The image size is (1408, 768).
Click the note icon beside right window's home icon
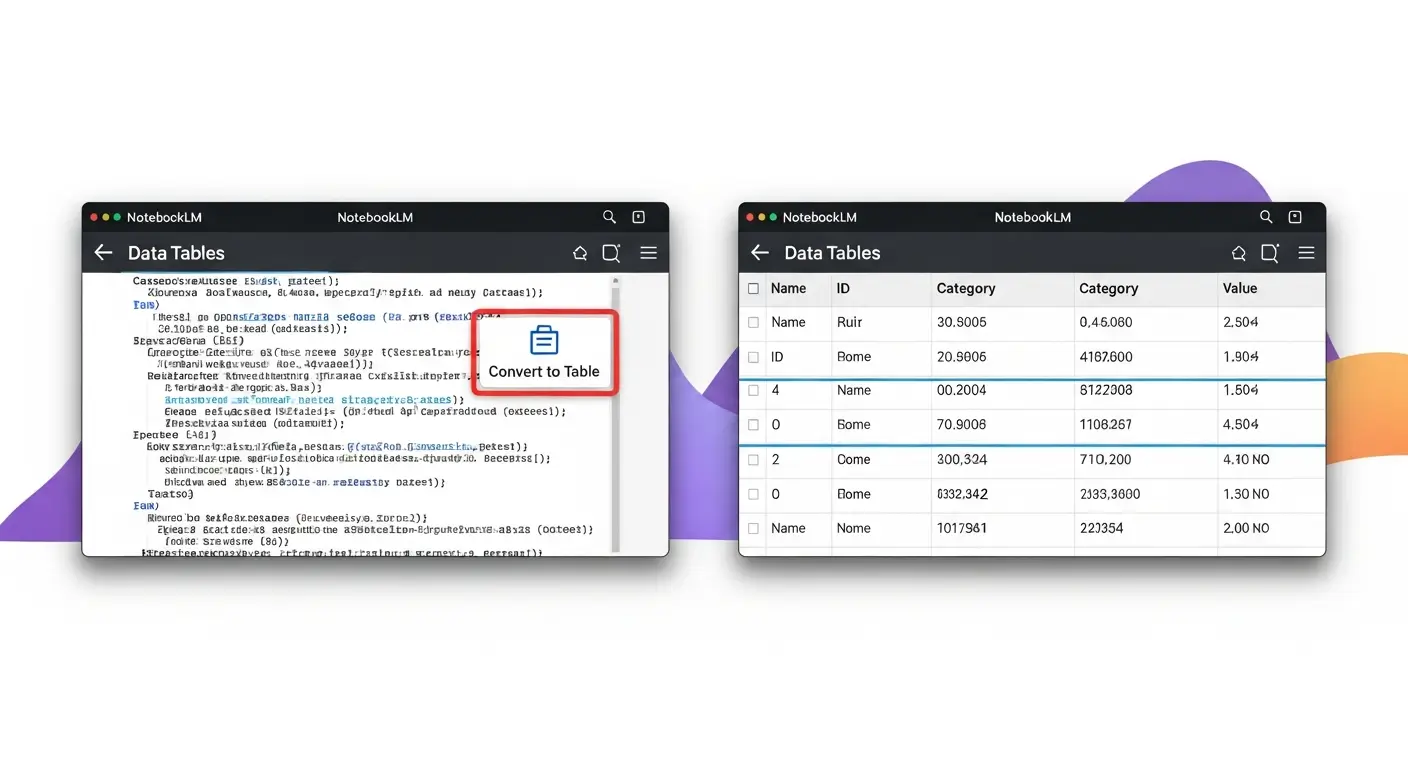(1269, 253)
